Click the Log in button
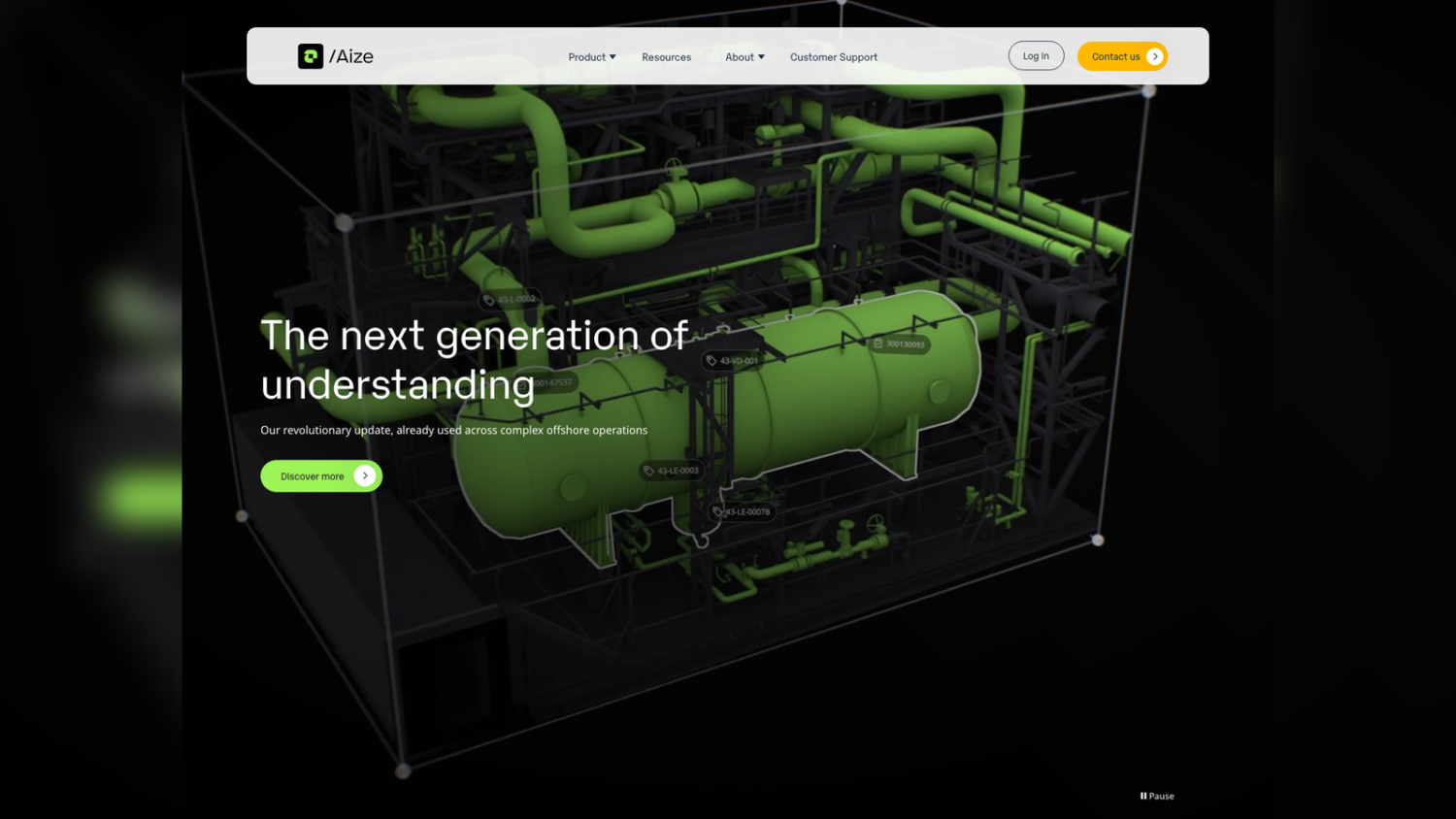 coord(1036,56)
